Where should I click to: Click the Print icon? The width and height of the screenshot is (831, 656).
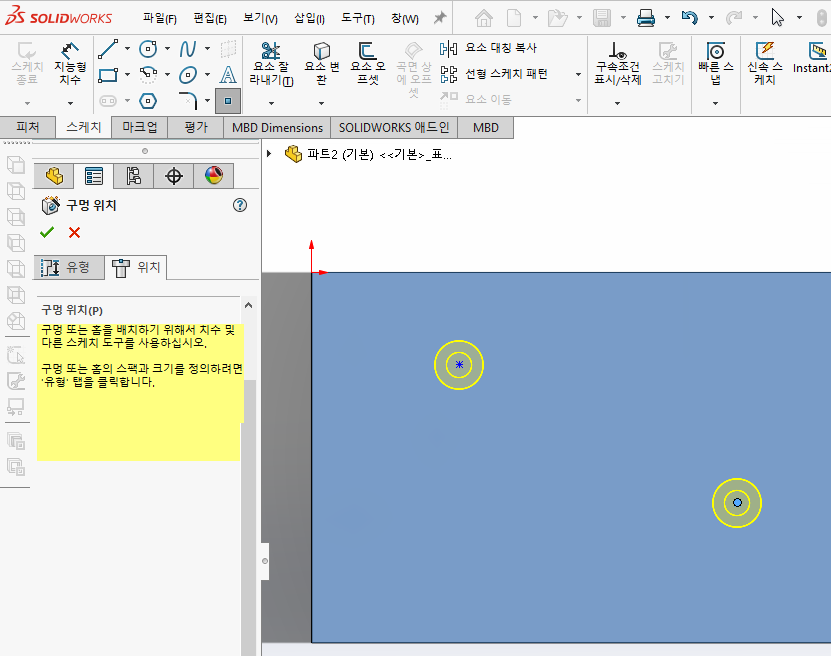click(x=646, y=18)
